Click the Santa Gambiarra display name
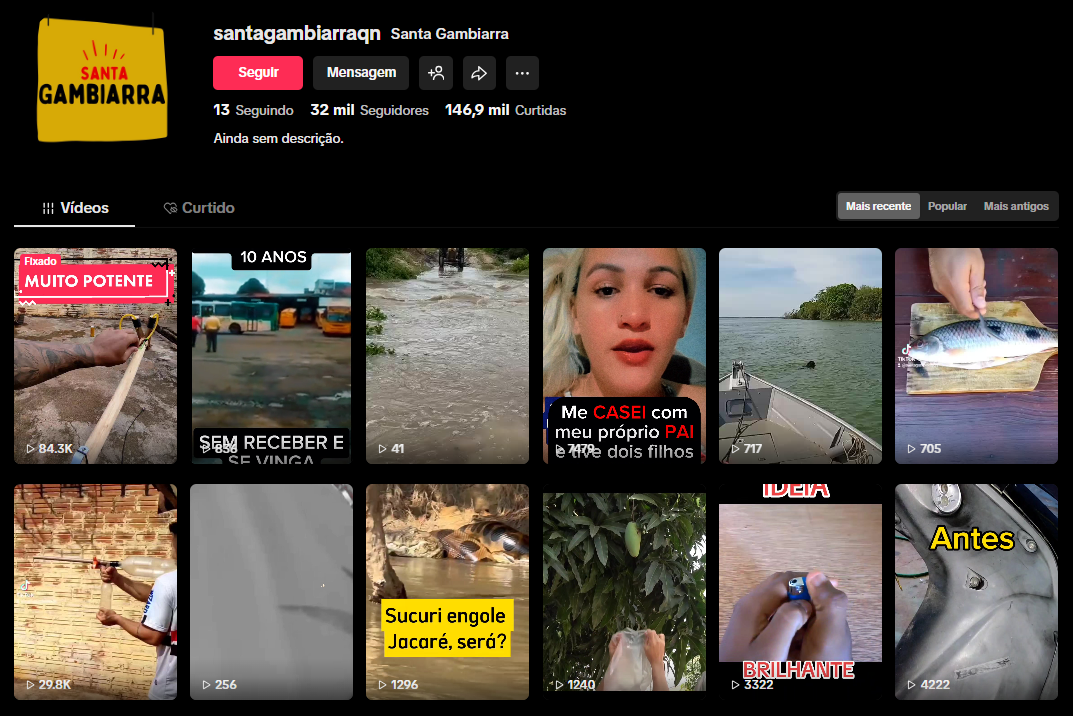This screenshot has width=1073, height=716. (450, 34)
